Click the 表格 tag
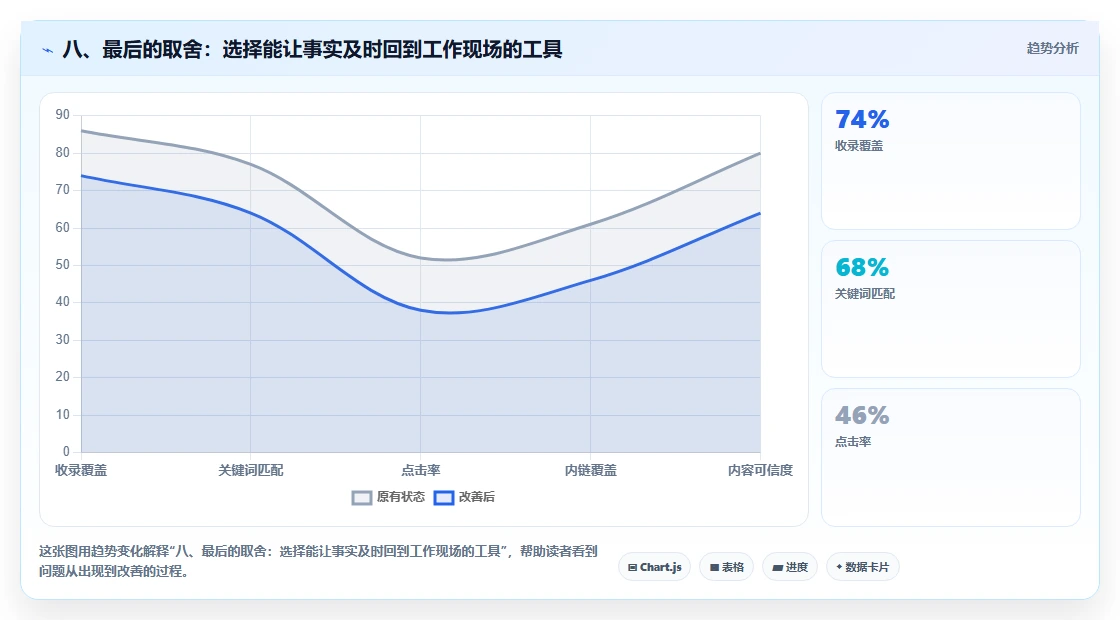 point(726,567)
